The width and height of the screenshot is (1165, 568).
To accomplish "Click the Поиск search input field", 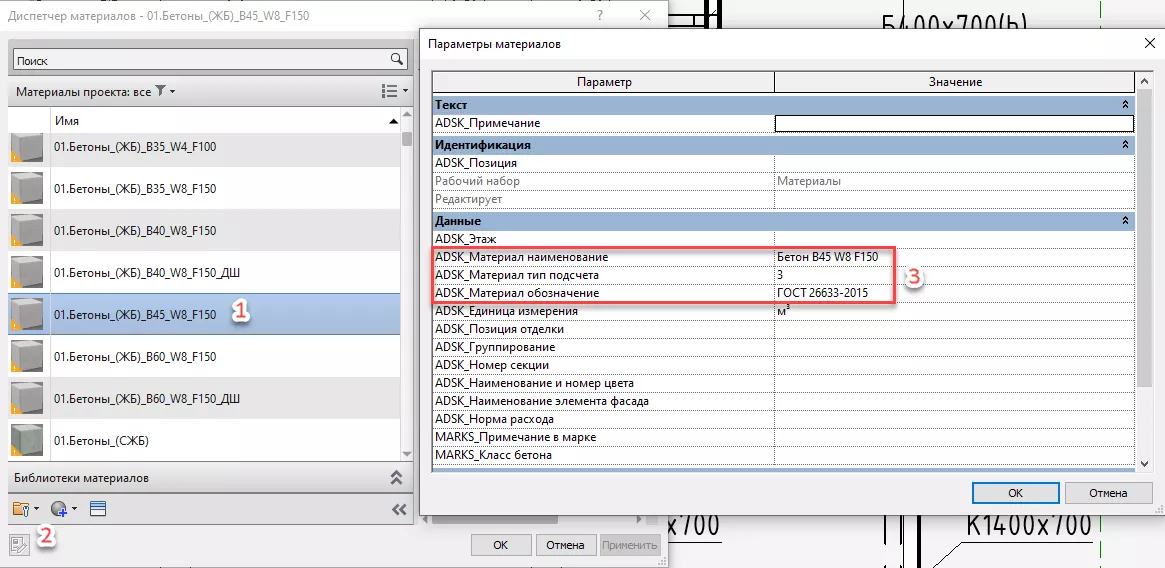I will pos(200,60).
